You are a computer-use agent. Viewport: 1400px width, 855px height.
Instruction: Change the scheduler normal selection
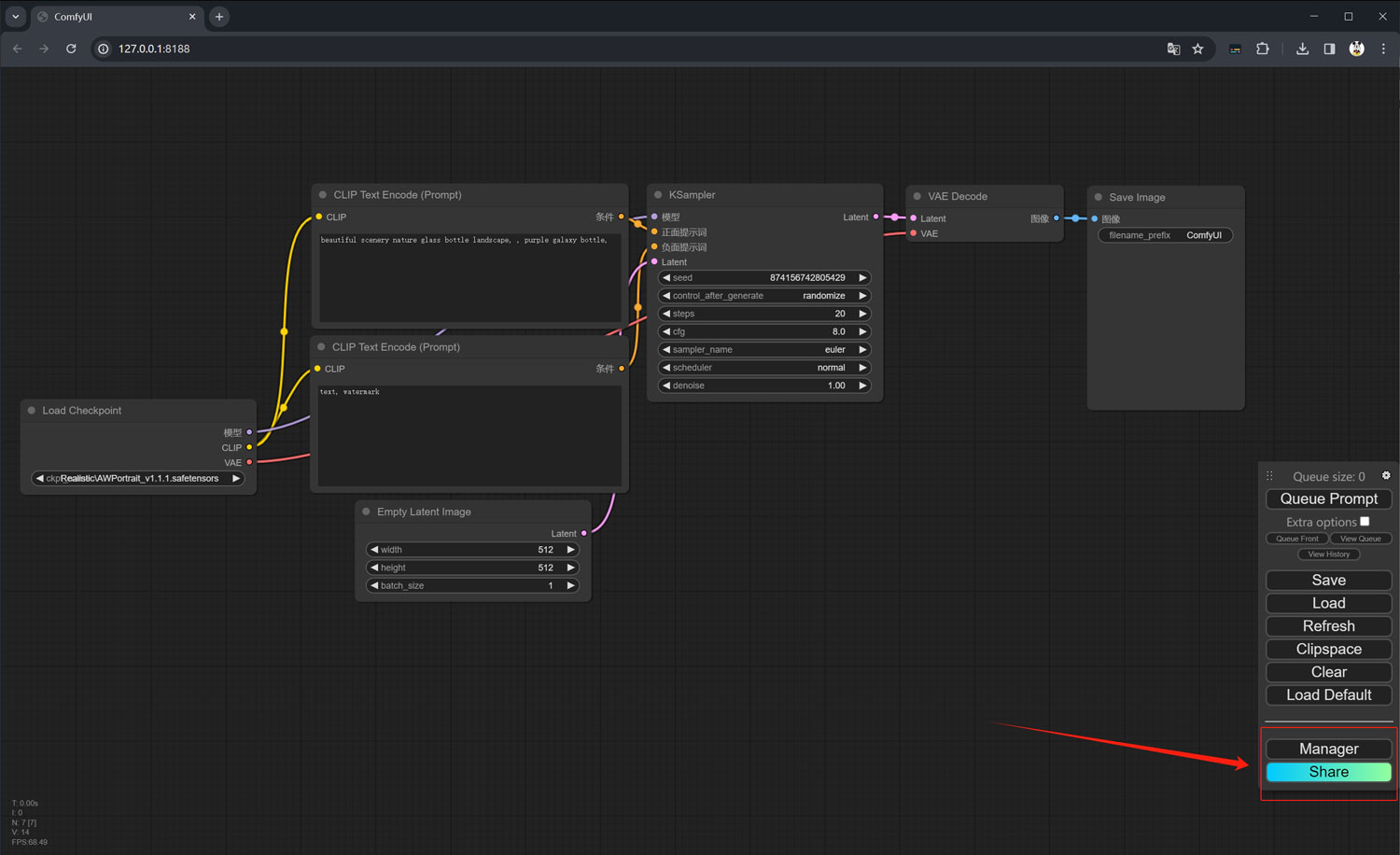click(764, 368)
